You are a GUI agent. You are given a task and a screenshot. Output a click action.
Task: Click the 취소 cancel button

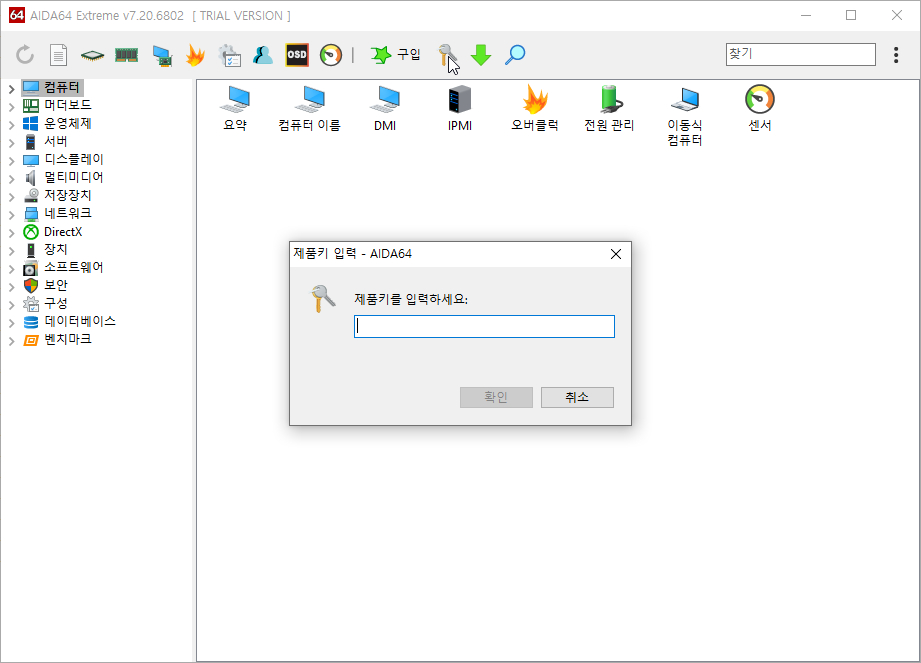click(577, 397)
